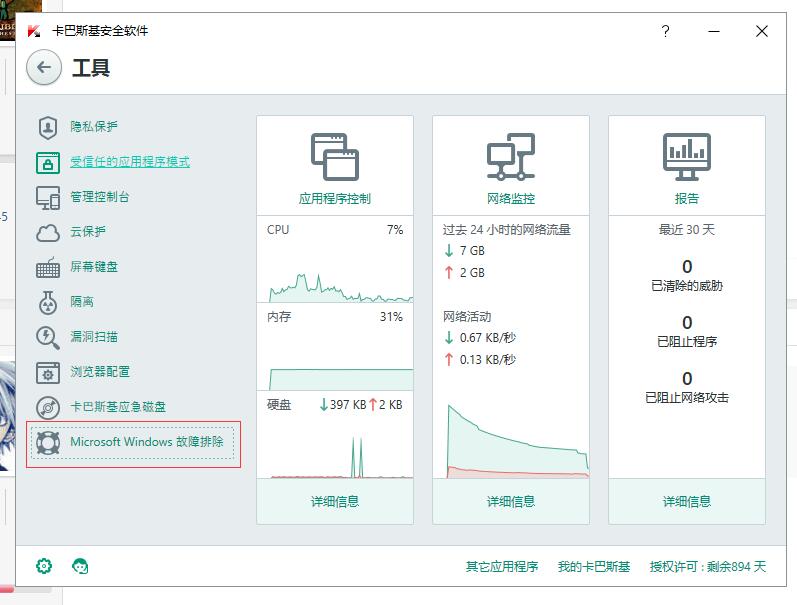Minimize the Kaspersky window
Image resolution: width=797 pixels, height=605 pixels.
tap(714, 32)
